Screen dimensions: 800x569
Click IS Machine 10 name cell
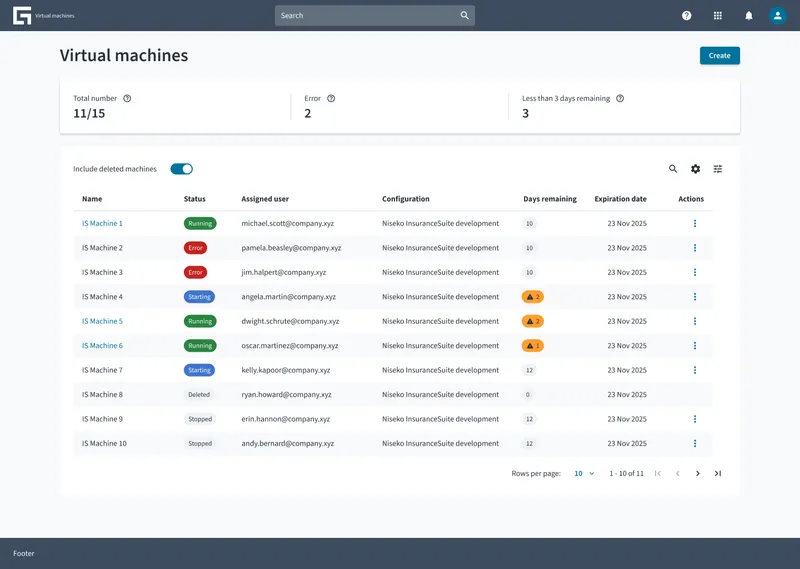coord(104,444)
